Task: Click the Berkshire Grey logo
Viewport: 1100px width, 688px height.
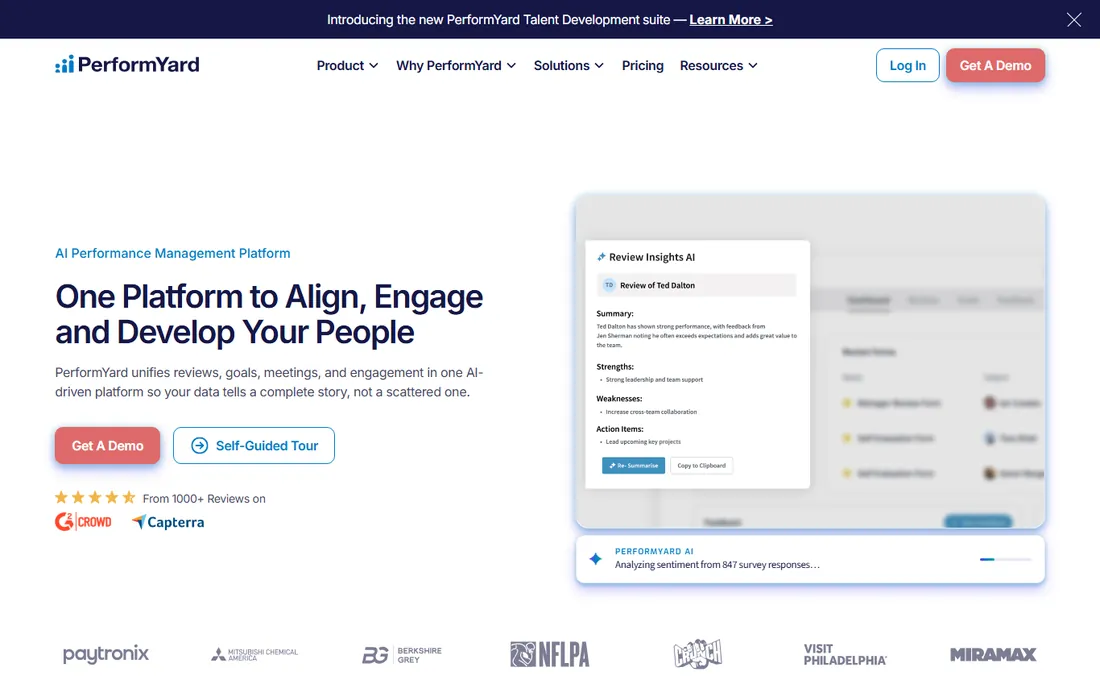Action: (402, 654)
